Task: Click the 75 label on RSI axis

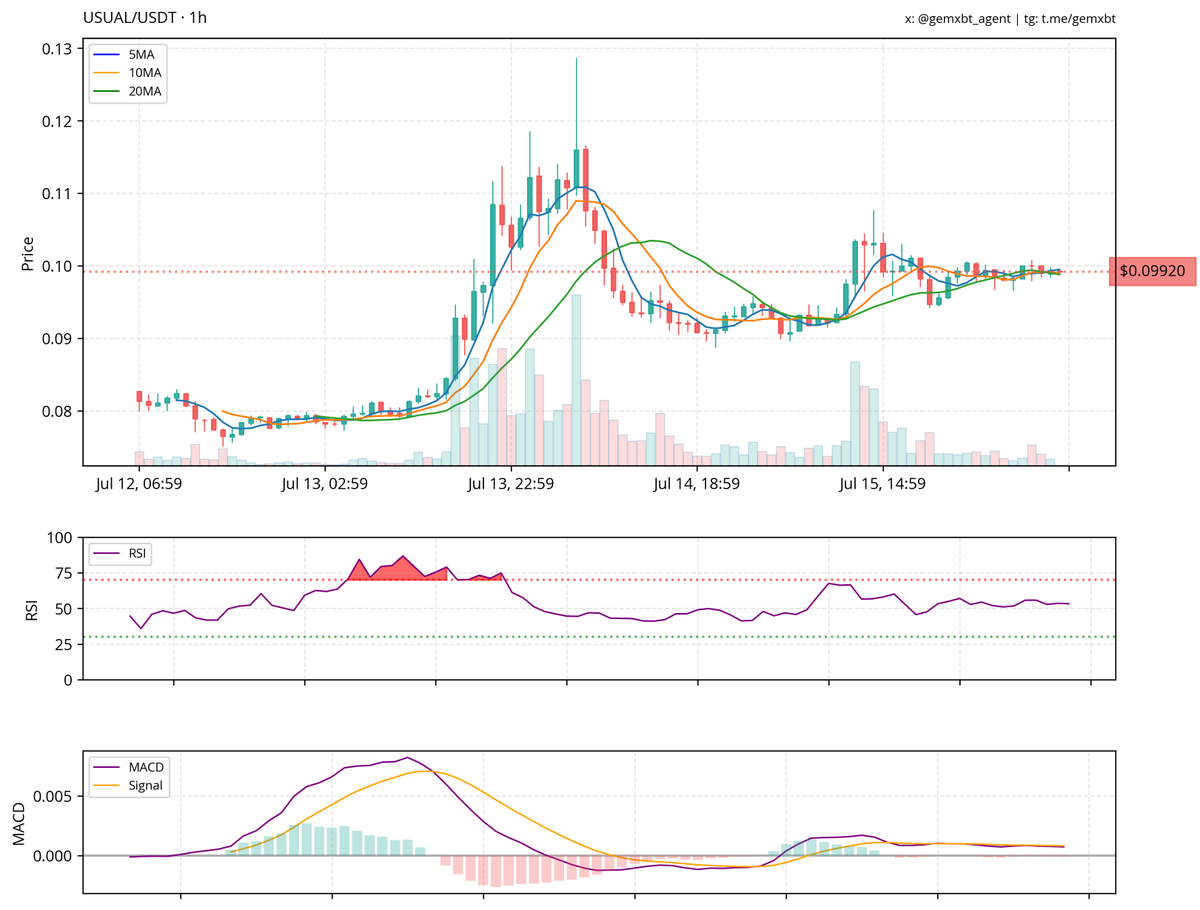Action: point(64,573)
